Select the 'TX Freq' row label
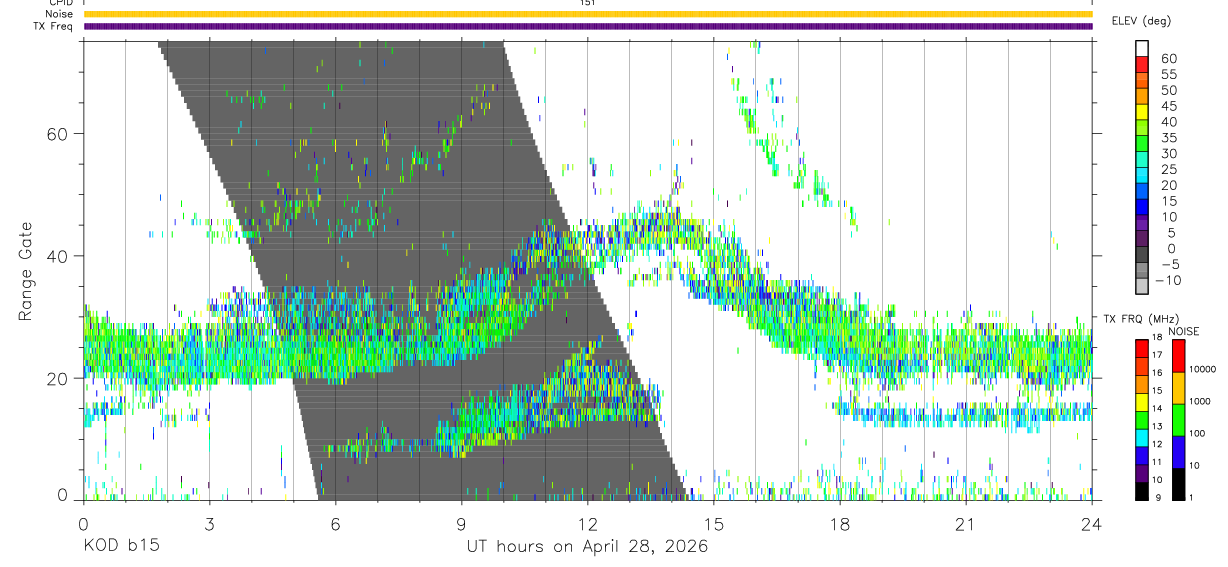The image size is (1228, 567). 54,26
